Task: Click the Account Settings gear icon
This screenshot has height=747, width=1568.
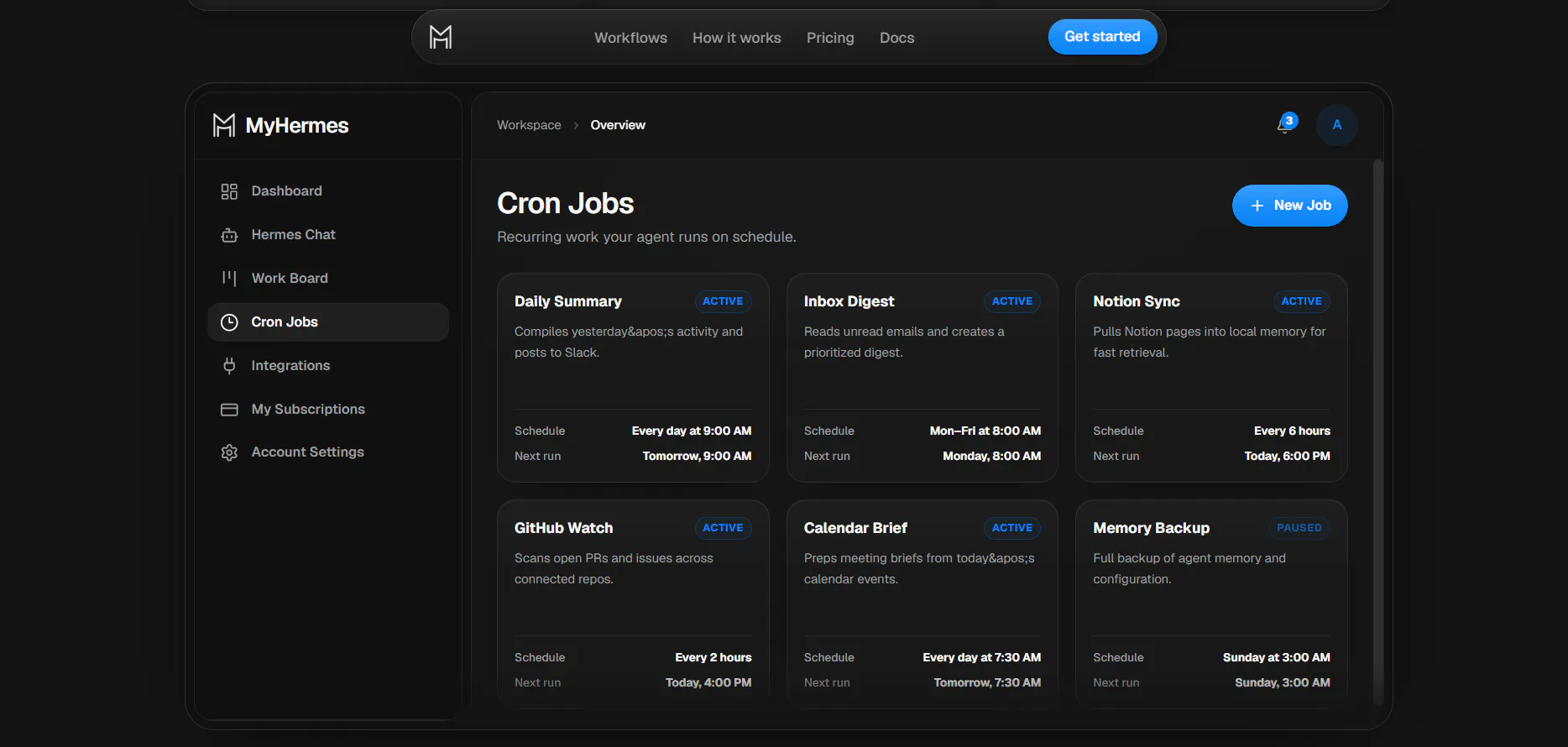Action: [229, 452]
